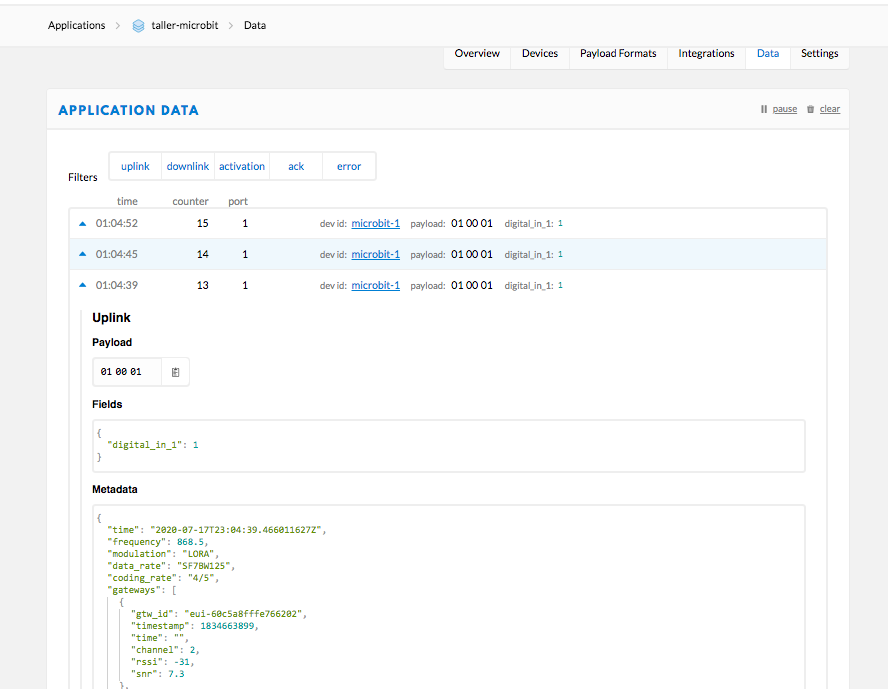
Task: Click the channel value 2
Action: tap(193, 649)
